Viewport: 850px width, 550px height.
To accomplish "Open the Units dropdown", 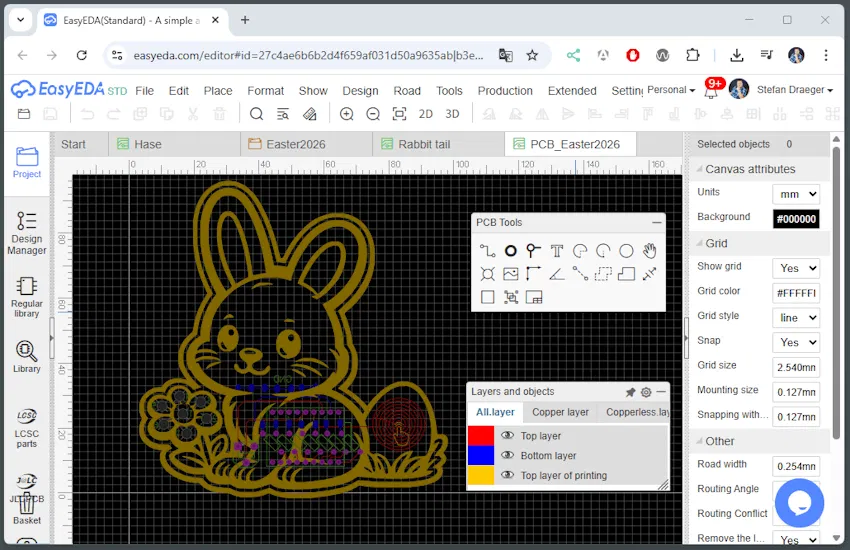I will click(795, 194).
